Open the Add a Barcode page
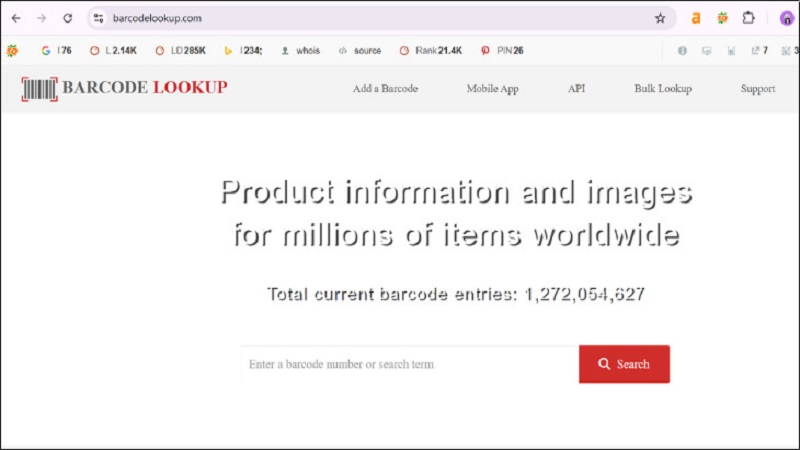 pos(385,89)
